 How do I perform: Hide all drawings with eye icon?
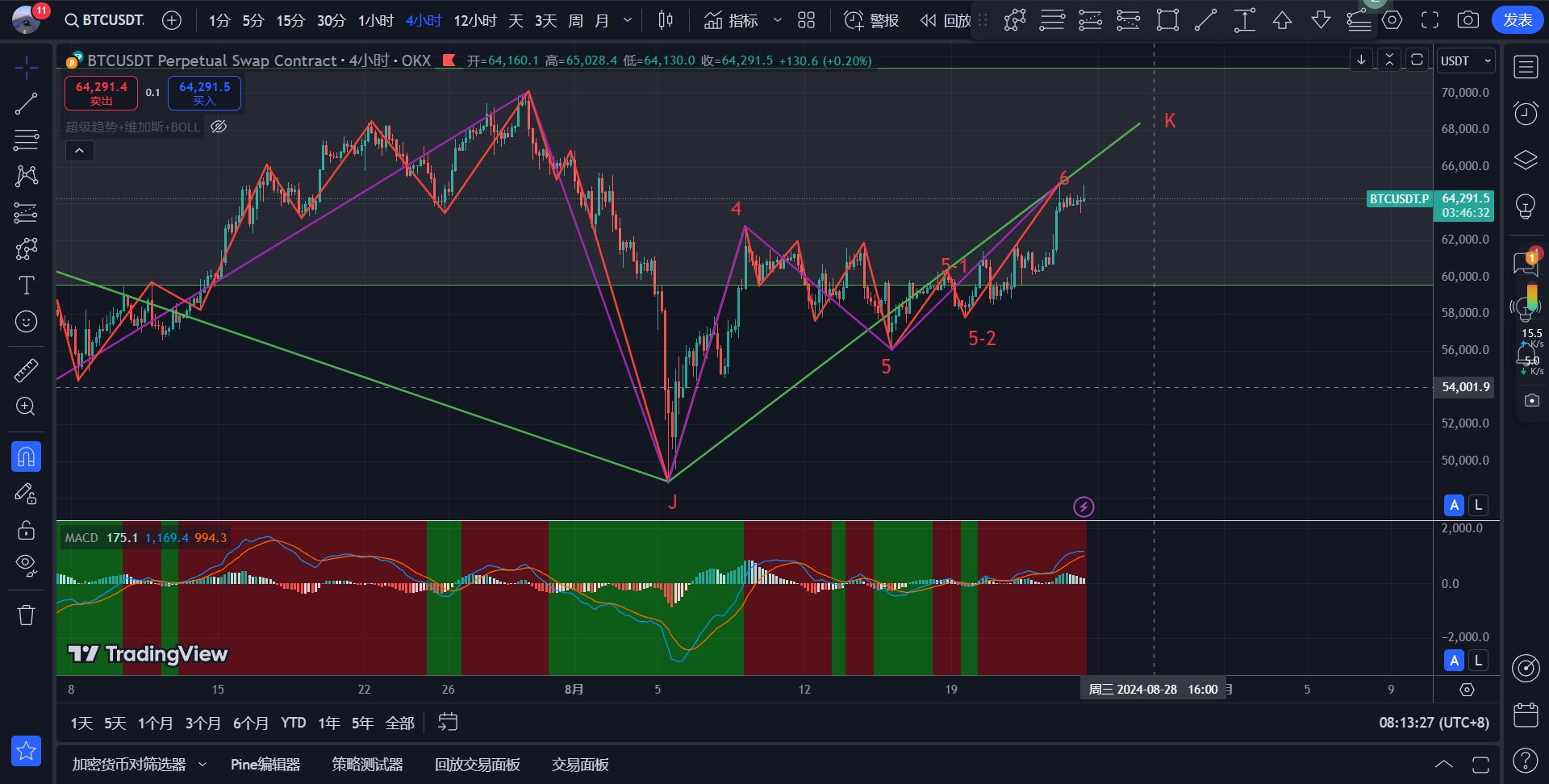(x=27, y=566)
